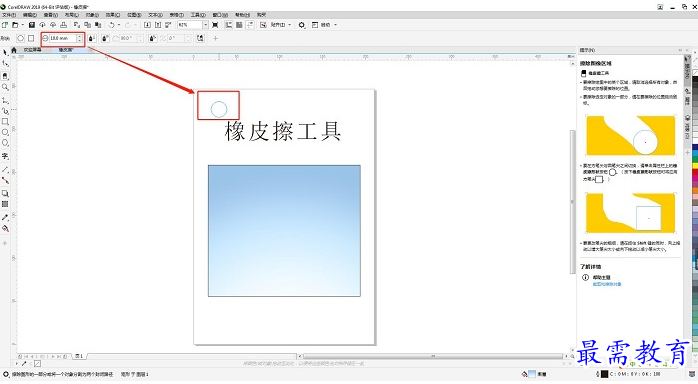Image resolution: width=698 pixels, height=384 pixels.
Task: Click the Undo arrow icon
Action: [112, 25]
